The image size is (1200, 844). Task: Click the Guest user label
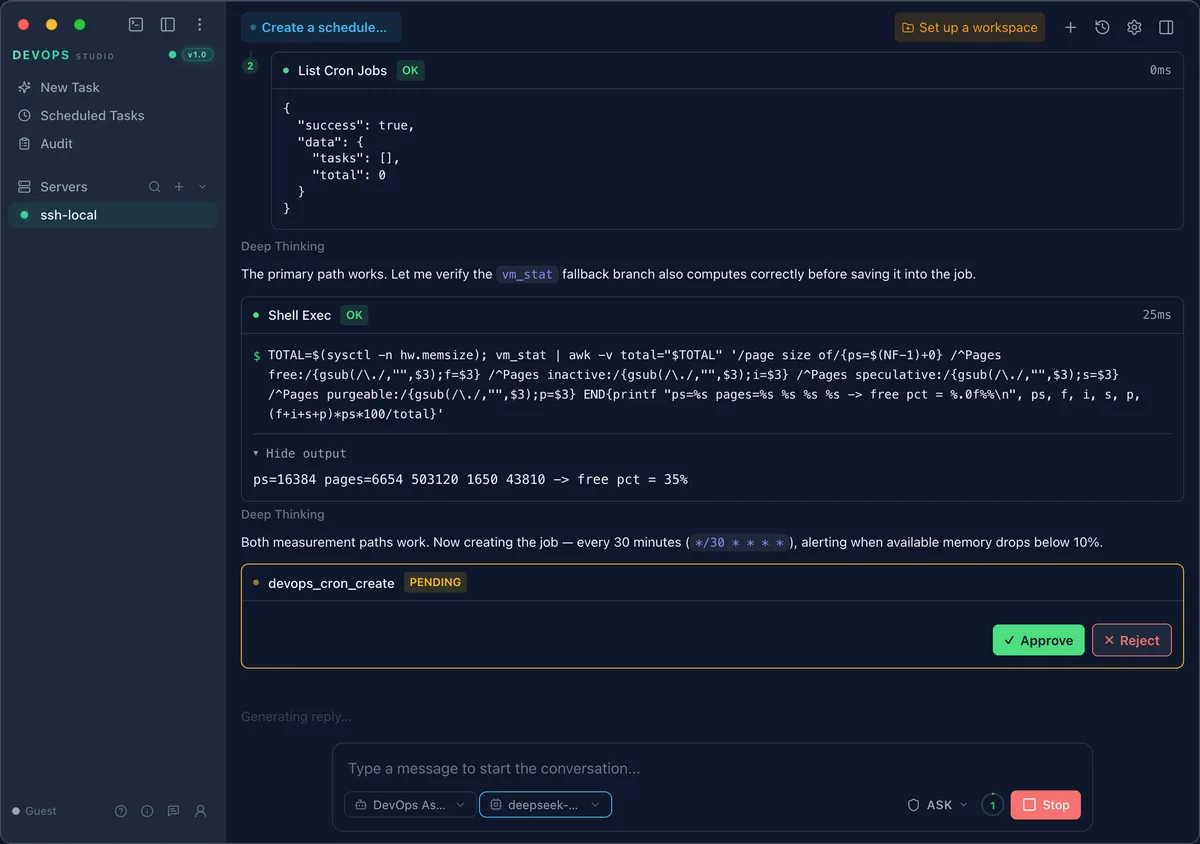41,811
